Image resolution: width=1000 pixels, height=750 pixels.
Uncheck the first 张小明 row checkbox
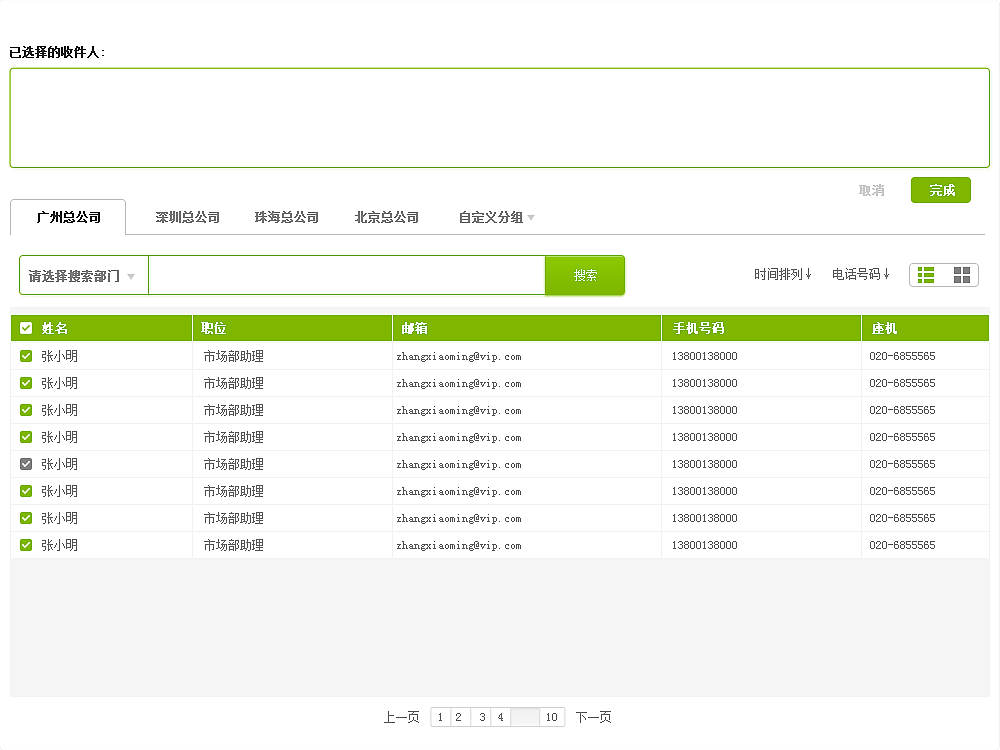coord(27,355)
